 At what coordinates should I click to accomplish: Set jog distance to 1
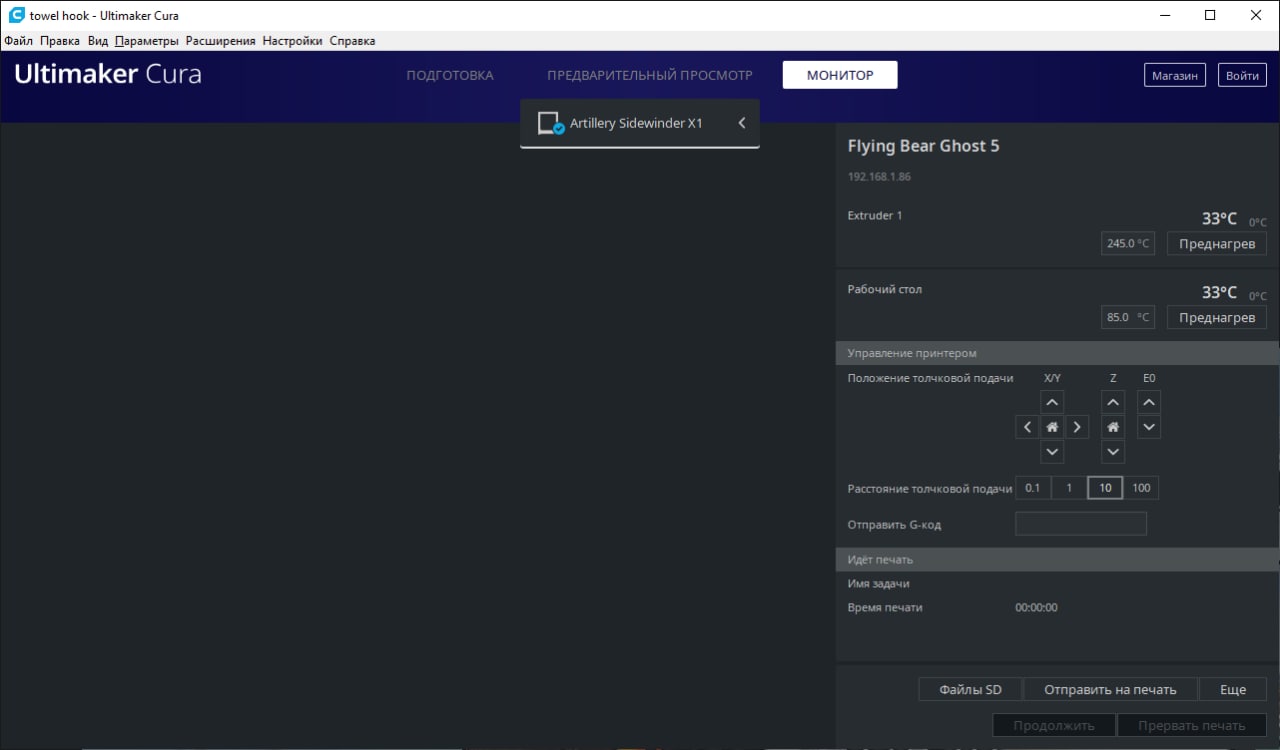(1069, 488)
